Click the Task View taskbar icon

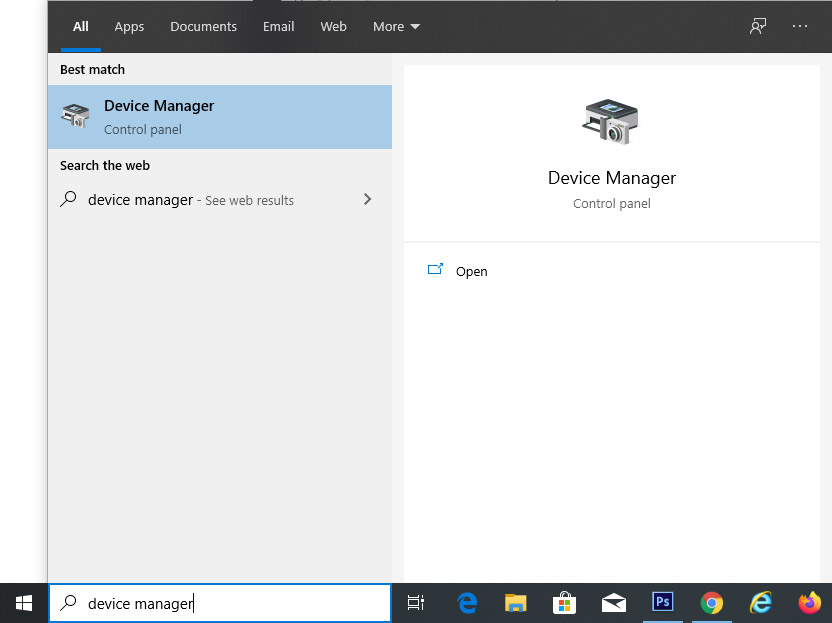pyautogui.click(x=416, y=603)
